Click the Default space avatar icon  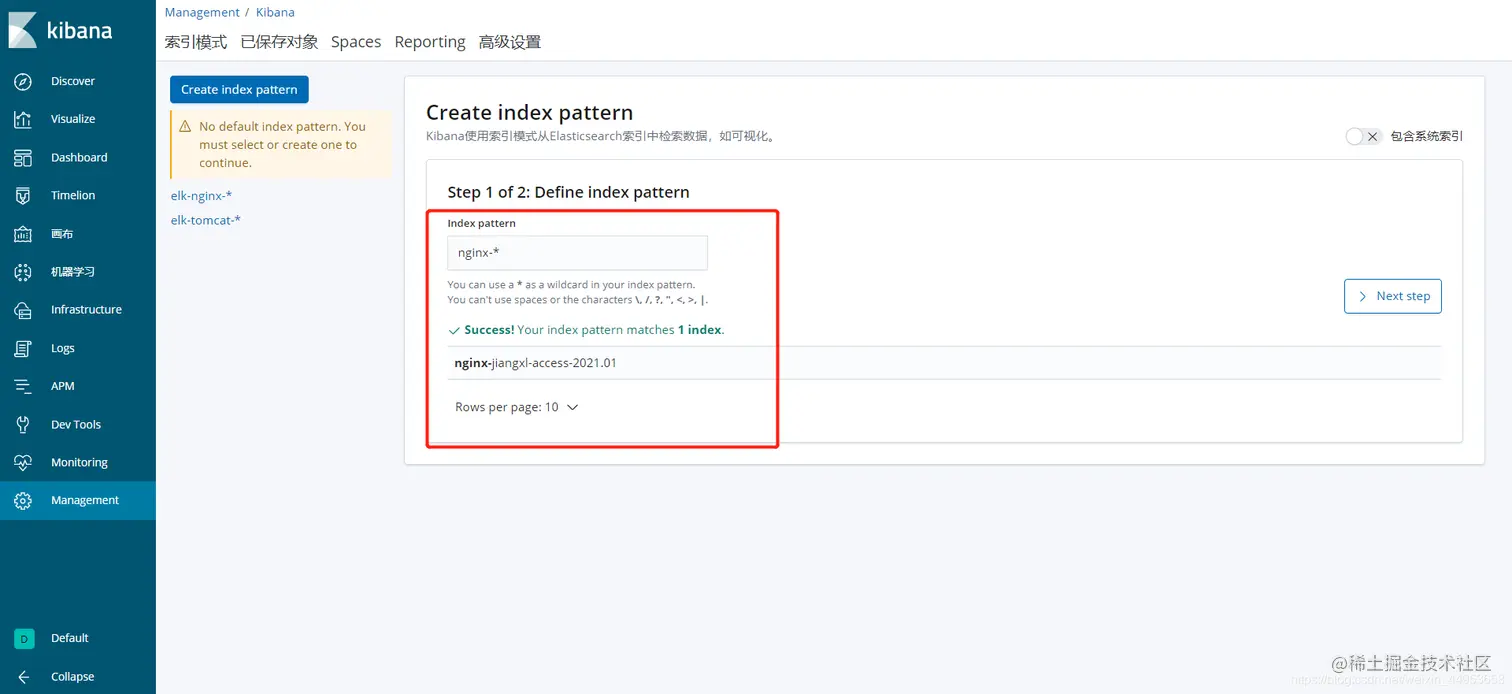click(23, 638)
